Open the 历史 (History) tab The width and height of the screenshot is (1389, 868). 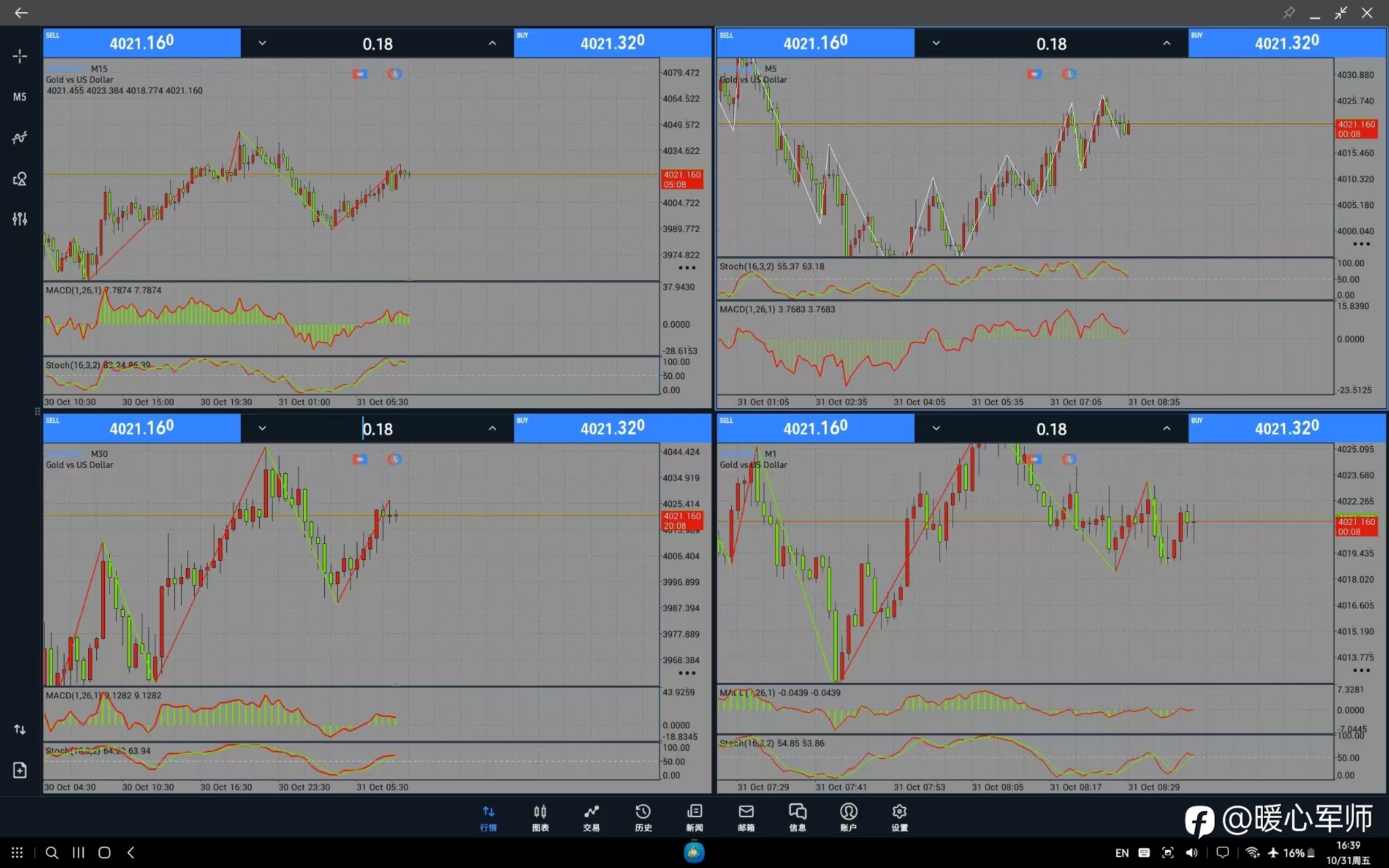[643, 817]
